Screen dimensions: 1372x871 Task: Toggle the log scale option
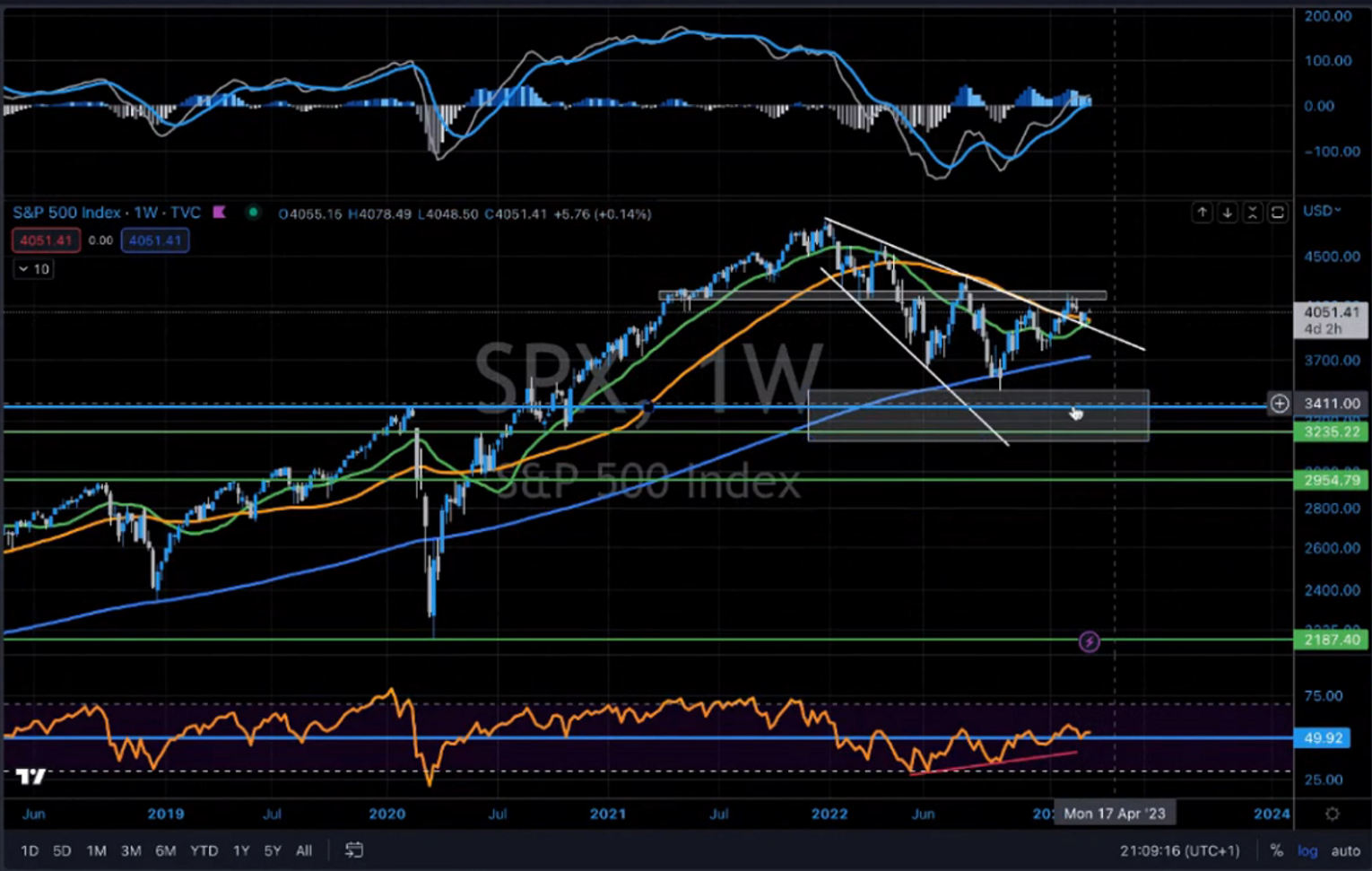pyautogui.click(x=1307, y=850)
